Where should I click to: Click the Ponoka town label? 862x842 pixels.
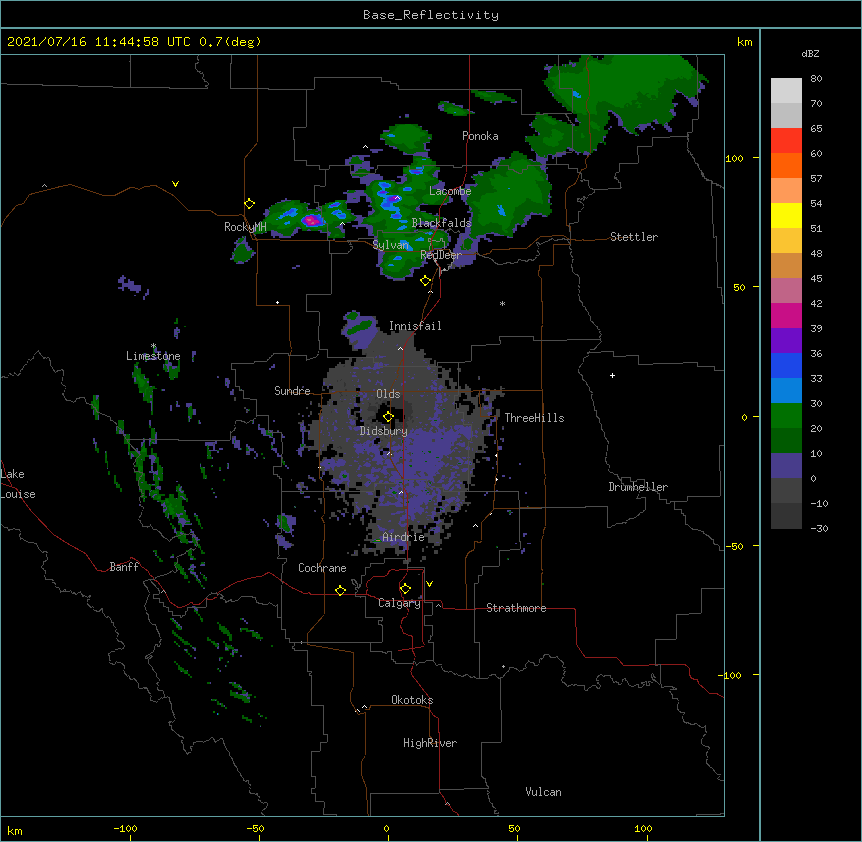click(480, 136)
